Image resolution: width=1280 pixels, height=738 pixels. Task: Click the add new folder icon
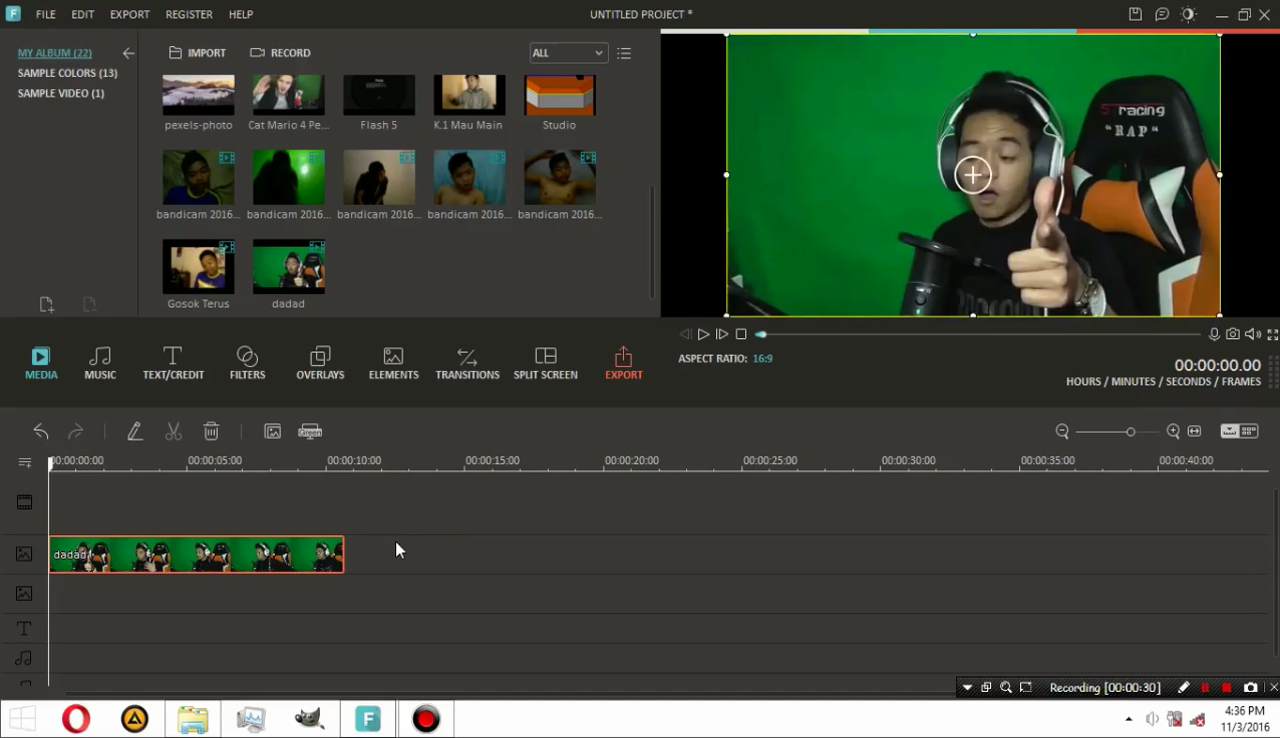coord(46,304)
